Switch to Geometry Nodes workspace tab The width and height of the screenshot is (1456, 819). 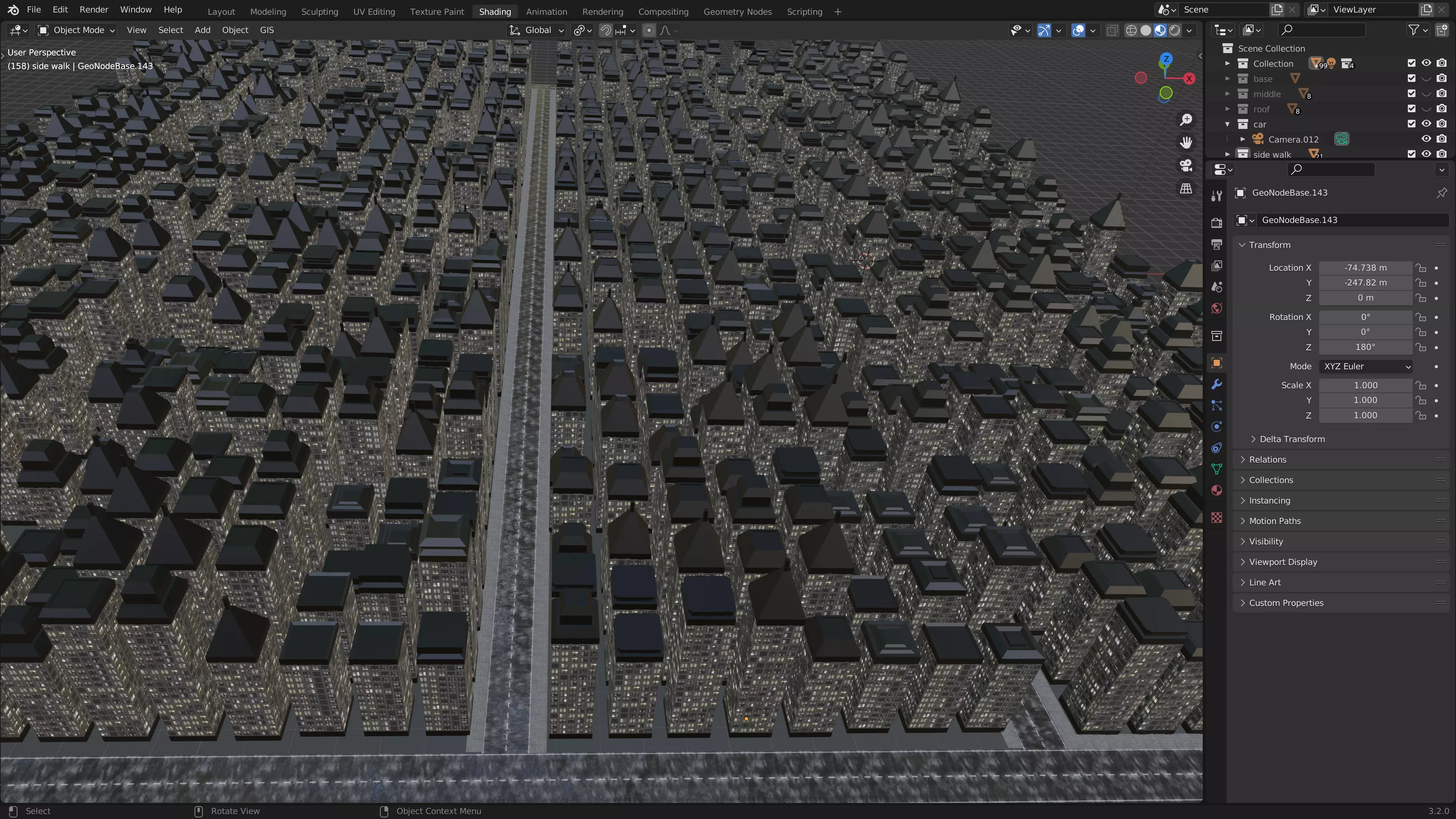(x=737, y=11)
